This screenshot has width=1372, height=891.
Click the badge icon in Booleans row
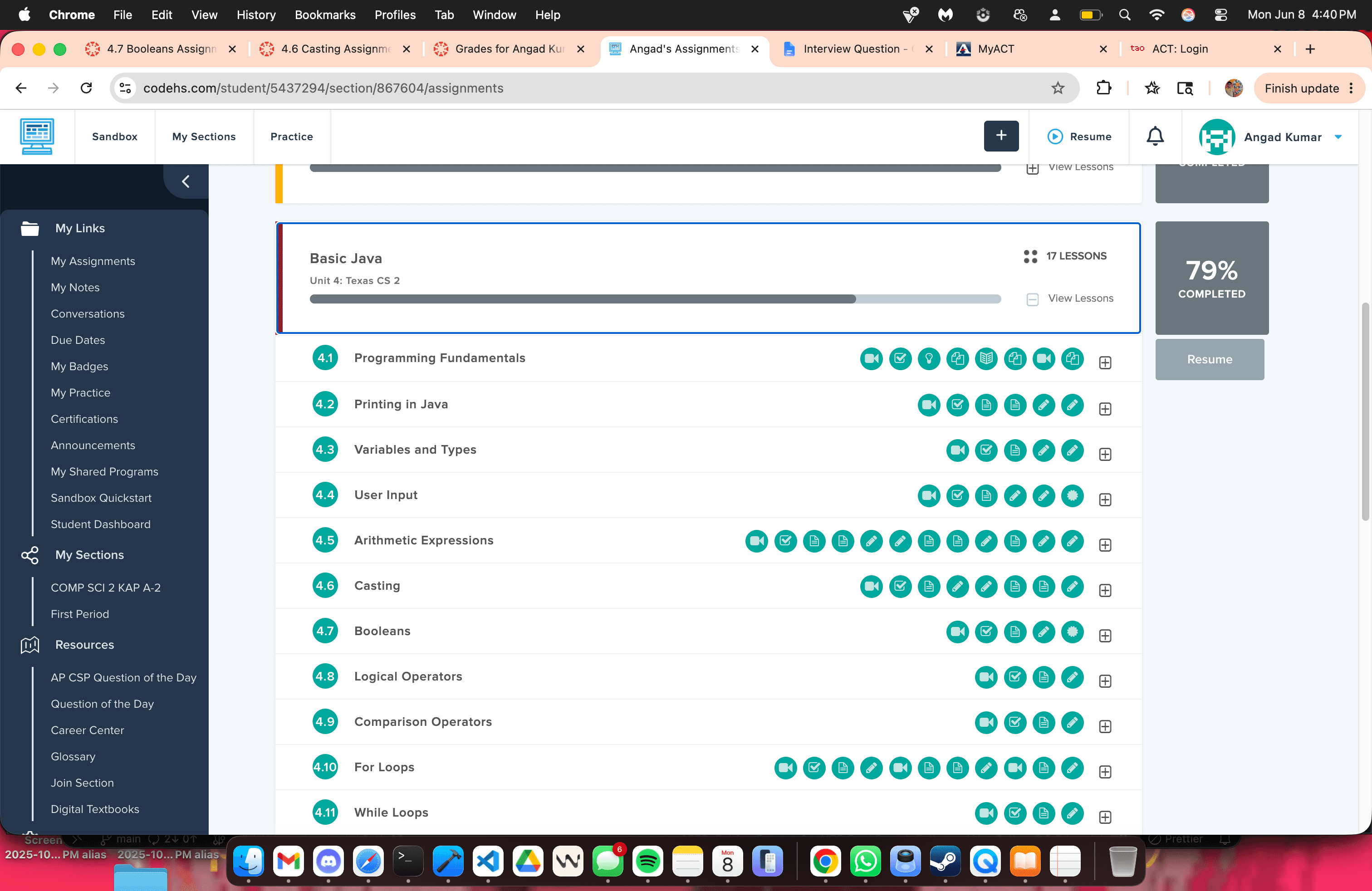tap(1072, 632)
